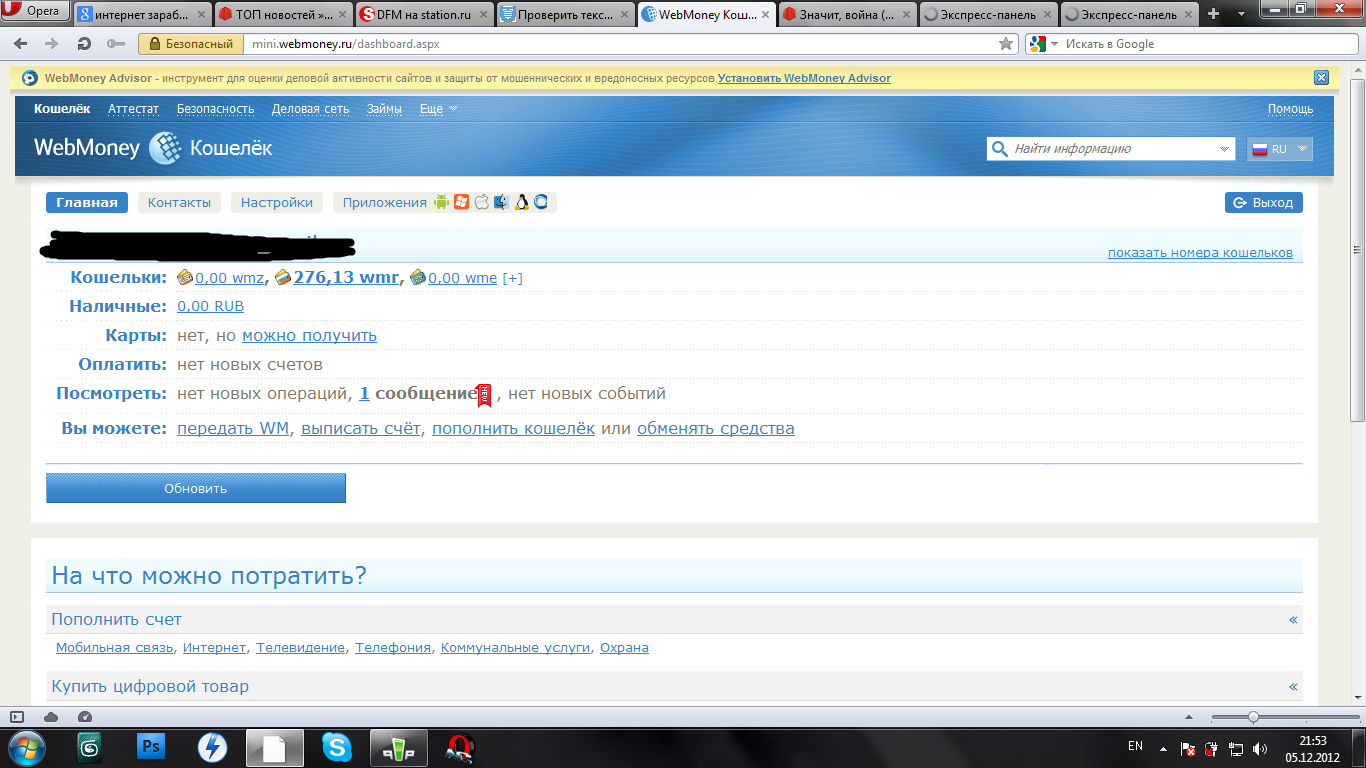Screen dimensions: 1366x768
Task: Open Opera panel toggle in status bar
Action: click(17, 717)
